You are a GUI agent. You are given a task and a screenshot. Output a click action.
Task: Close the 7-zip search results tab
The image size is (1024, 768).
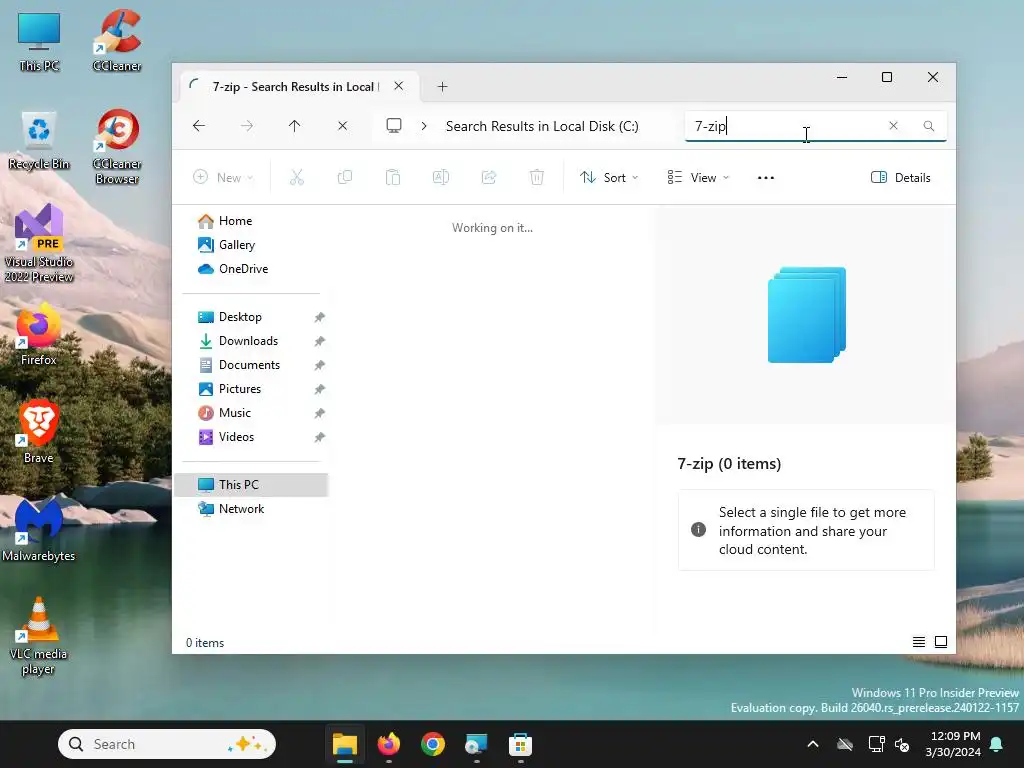coord(398,86)
